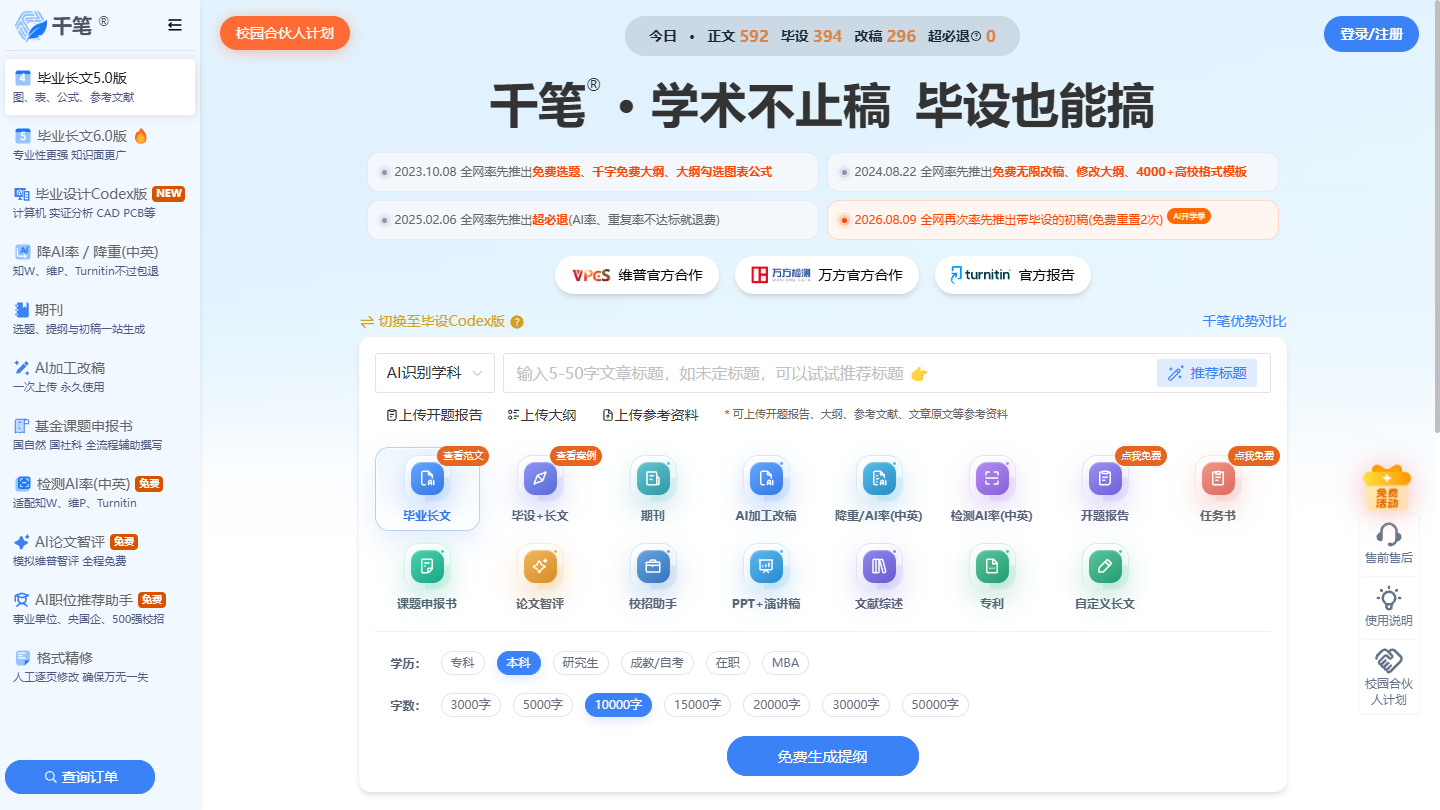Screen dimensions: 1440x810
Task: Open the 免费活动 gift box icon
Action: click(x=1387, y=488)
